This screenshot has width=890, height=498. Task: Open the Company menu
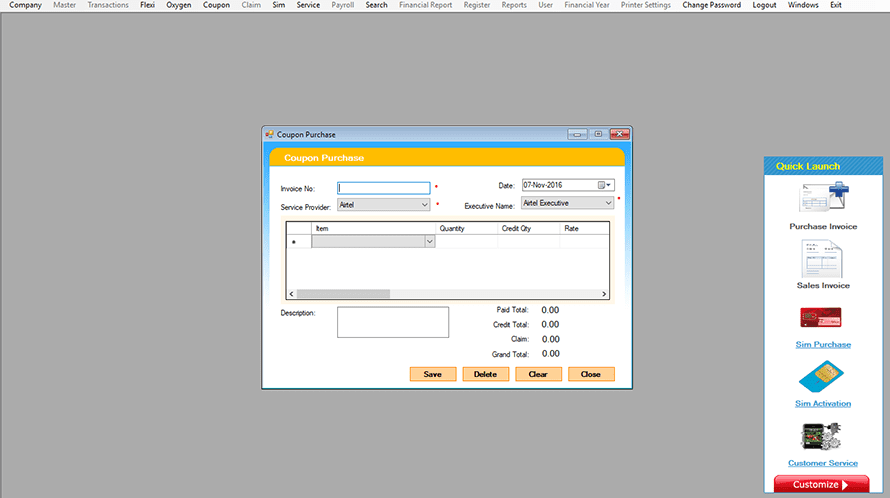point(26,5)
